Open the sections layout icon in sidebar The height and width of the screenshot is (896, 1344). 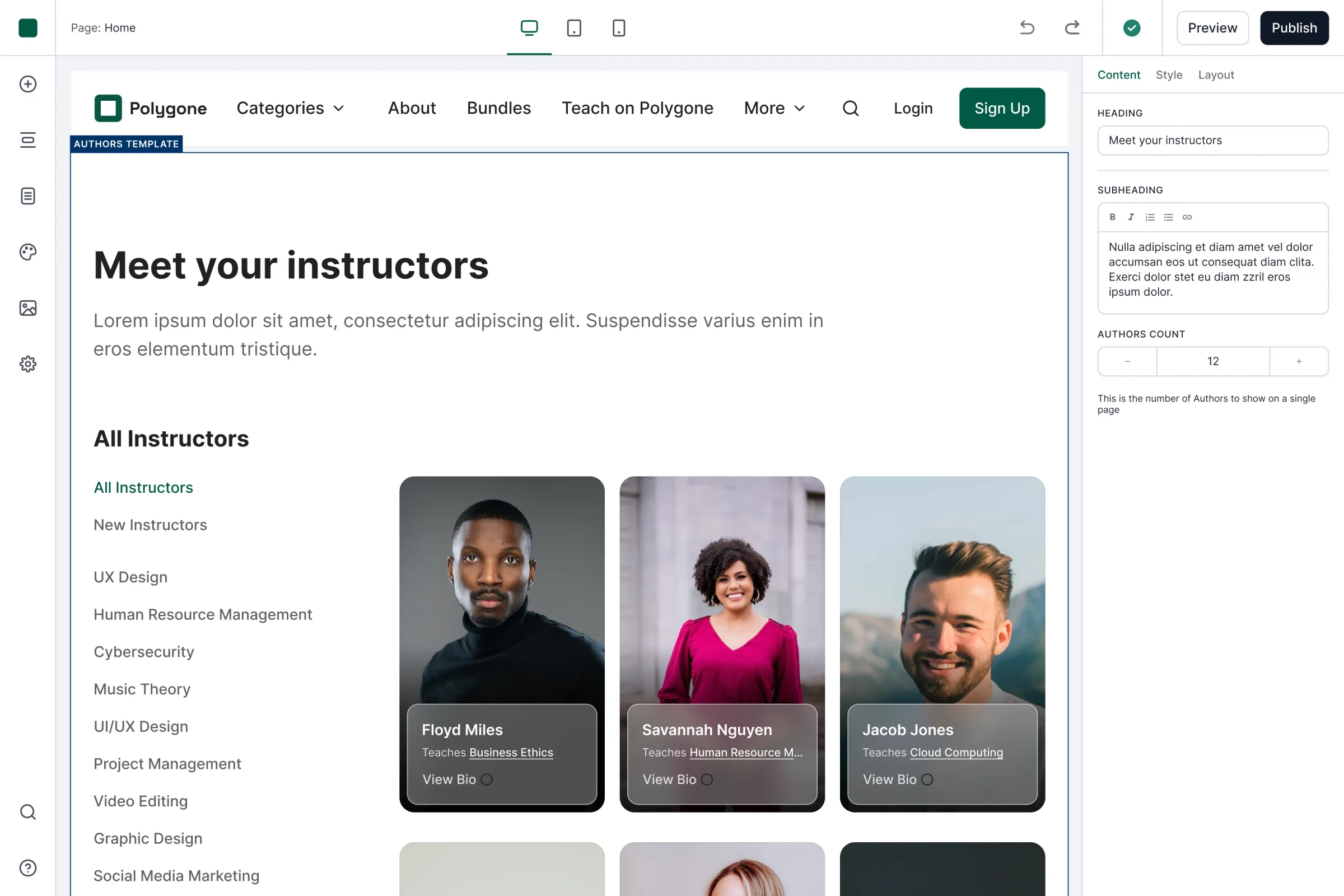click(x=27, y=140)
